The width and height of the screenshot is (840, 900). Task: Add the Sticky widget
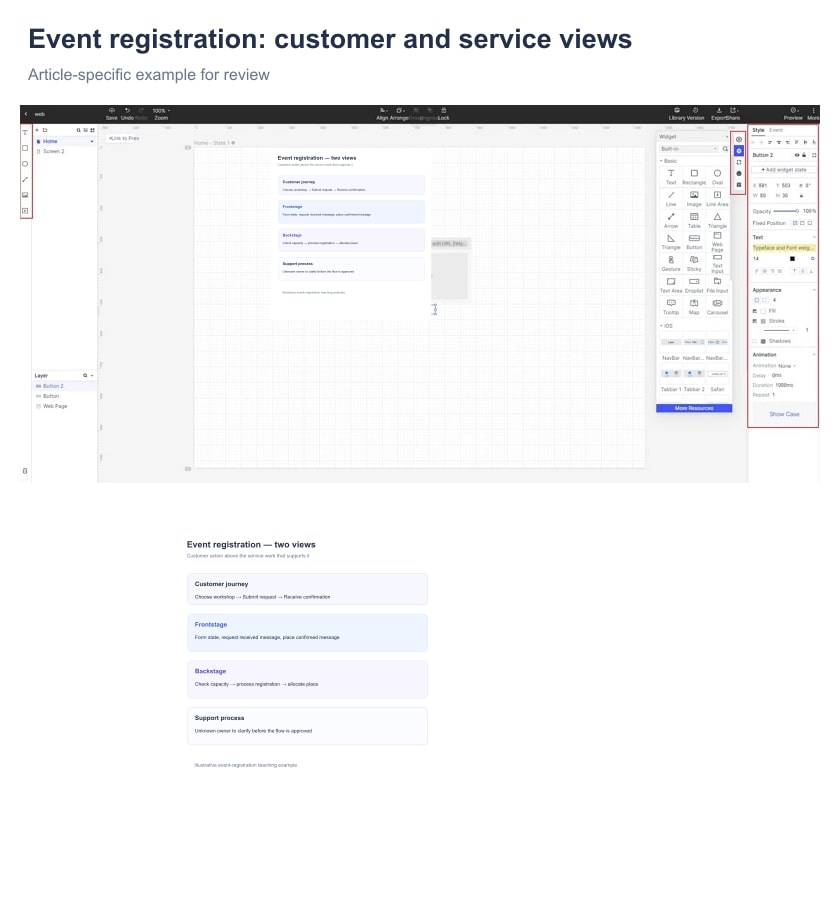pyautogui.click(x=694, y=263)
